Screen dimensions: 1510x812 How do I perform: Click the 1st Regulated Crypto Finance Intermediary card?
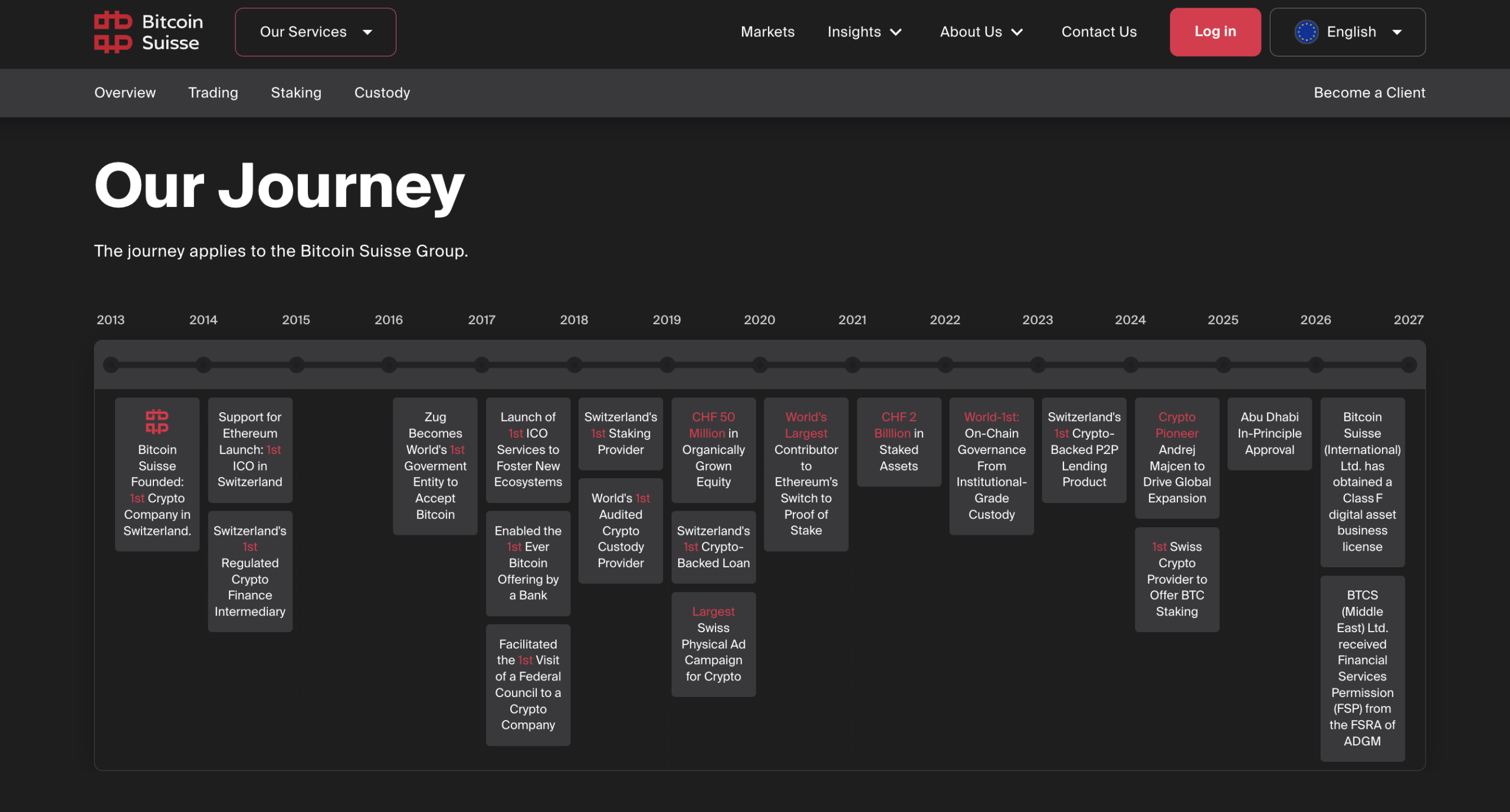tap(250, 571)
